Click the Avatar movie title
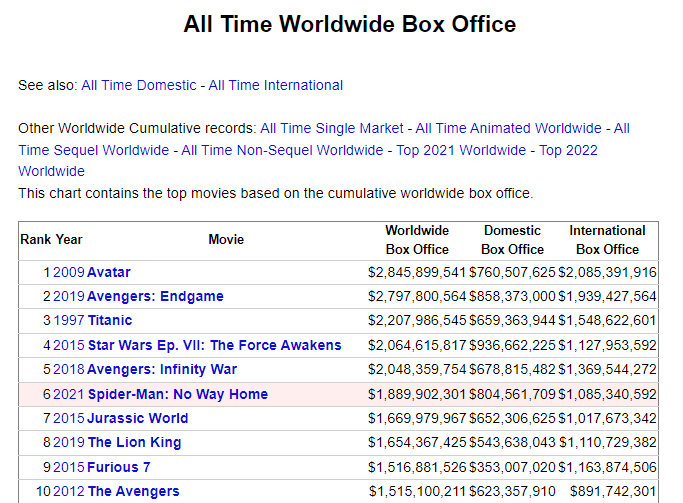 [109, 273]
